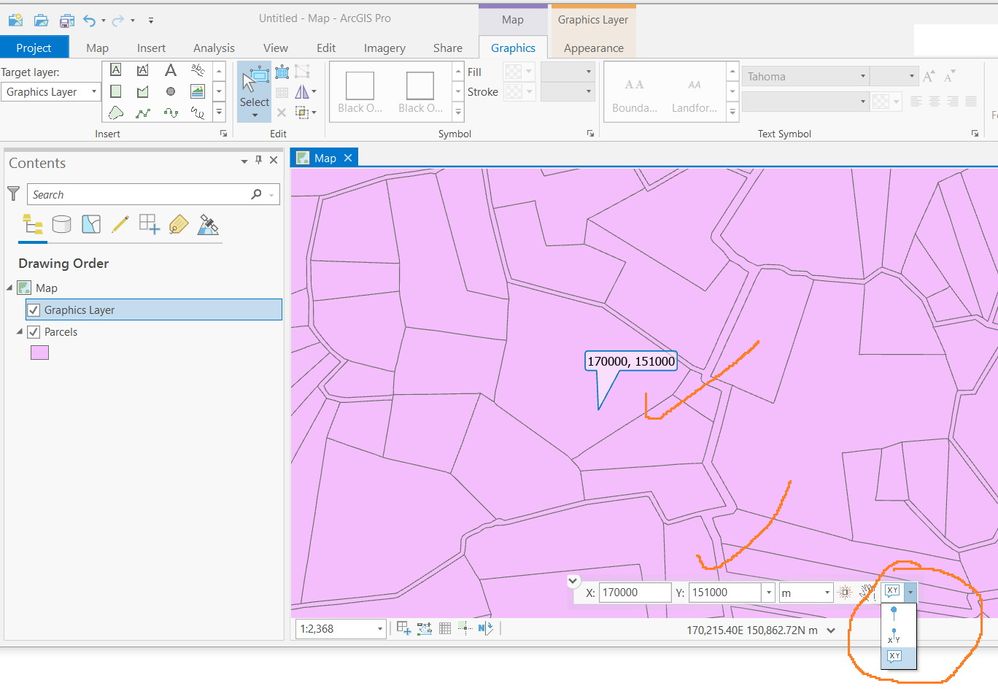Open the Analysis ribbon tab

coord(214,48)
